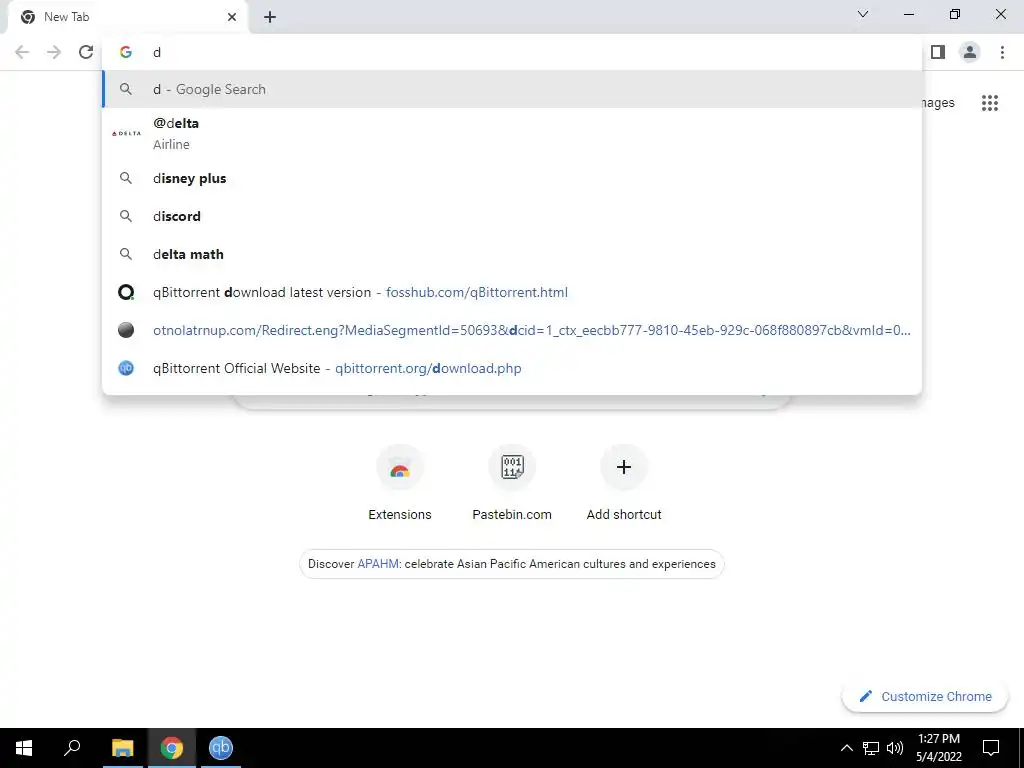Click the Add shortcut plus tile
Image resolution: width=1024 pixels, height=768 pixels.
coord(624,483)
